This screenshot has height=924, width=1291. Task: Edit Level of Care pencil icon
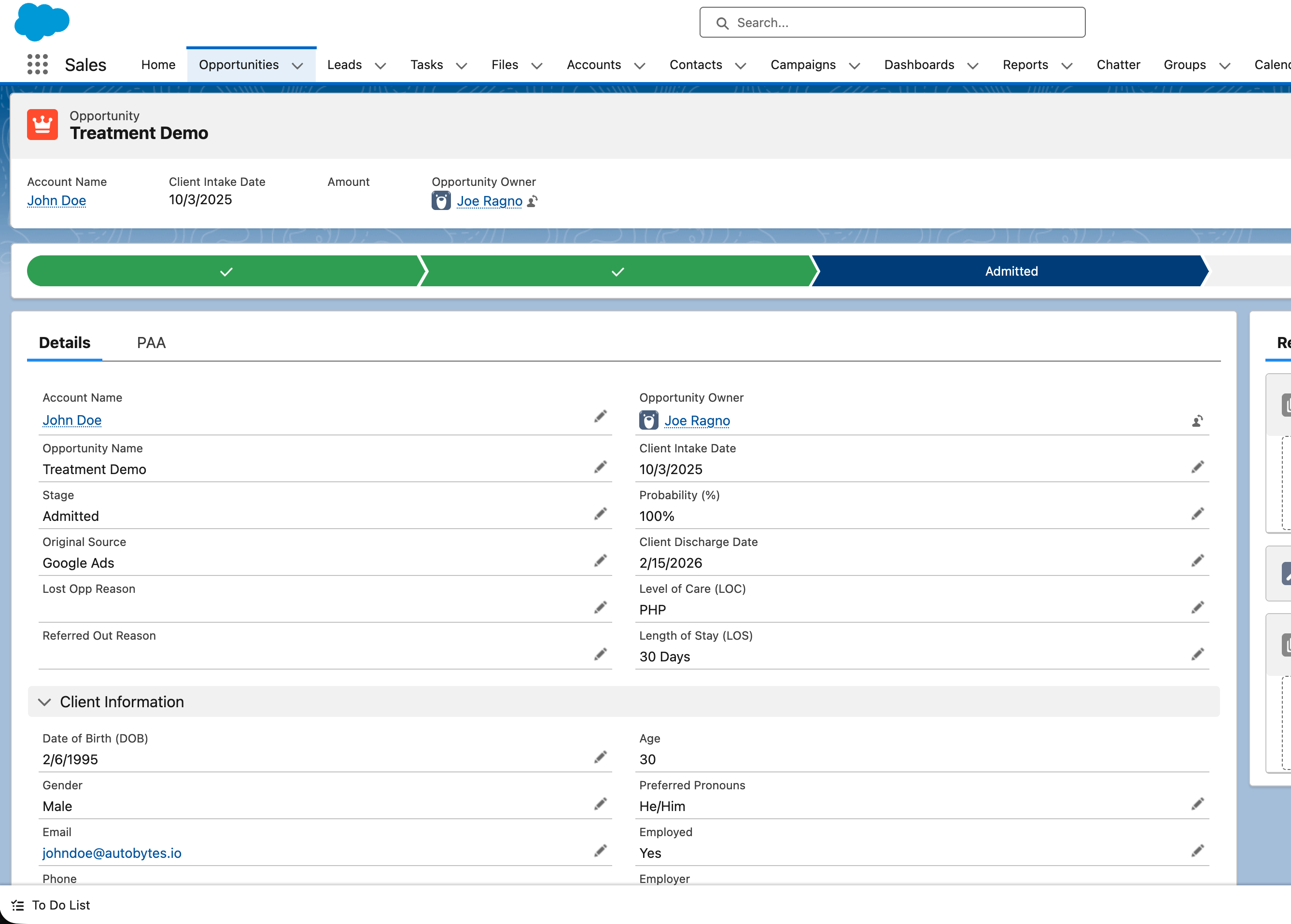(1197, 608)
